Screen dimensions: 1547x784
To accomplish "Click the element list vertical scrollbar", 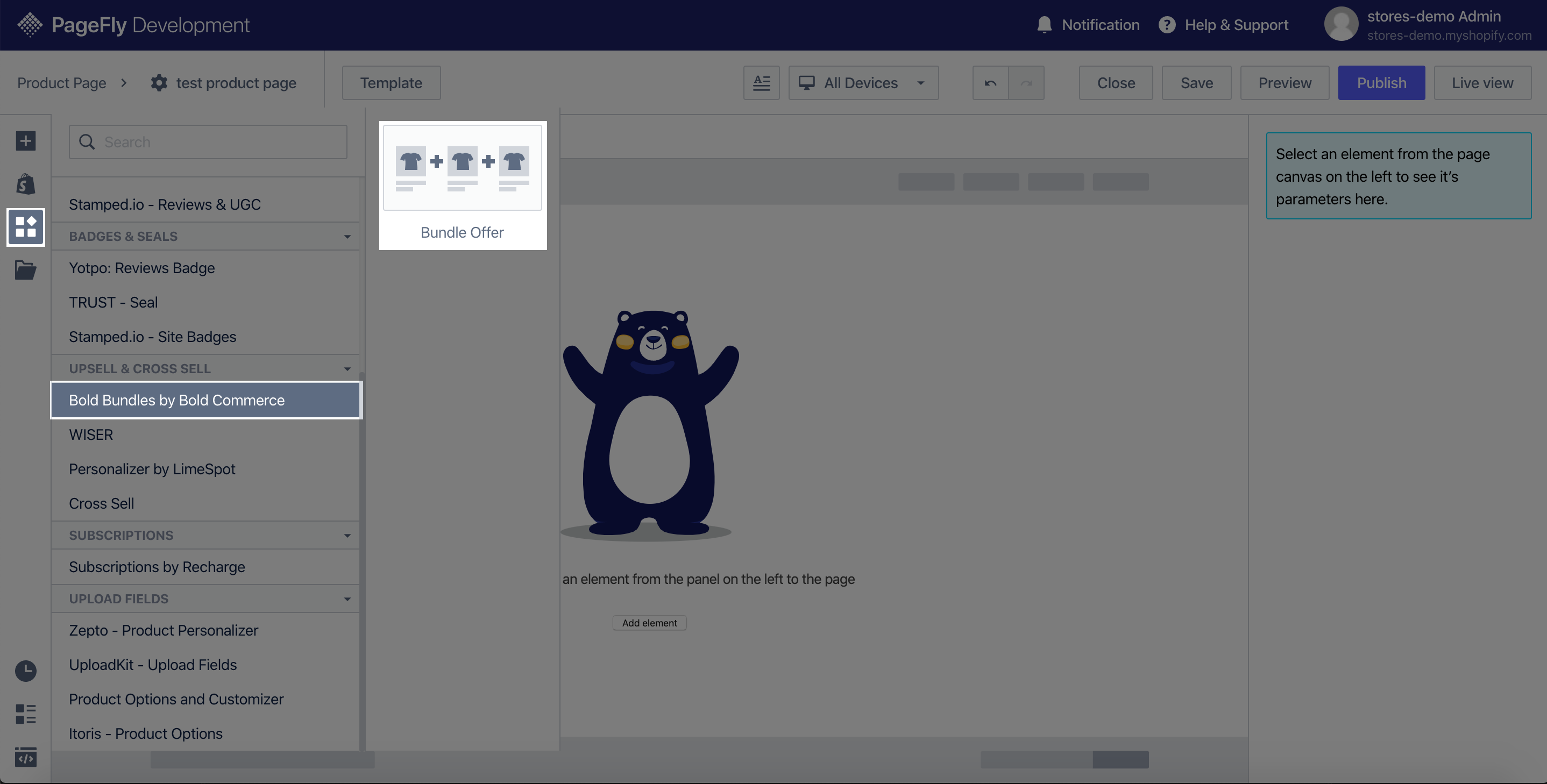I will (x=361, y=561).
